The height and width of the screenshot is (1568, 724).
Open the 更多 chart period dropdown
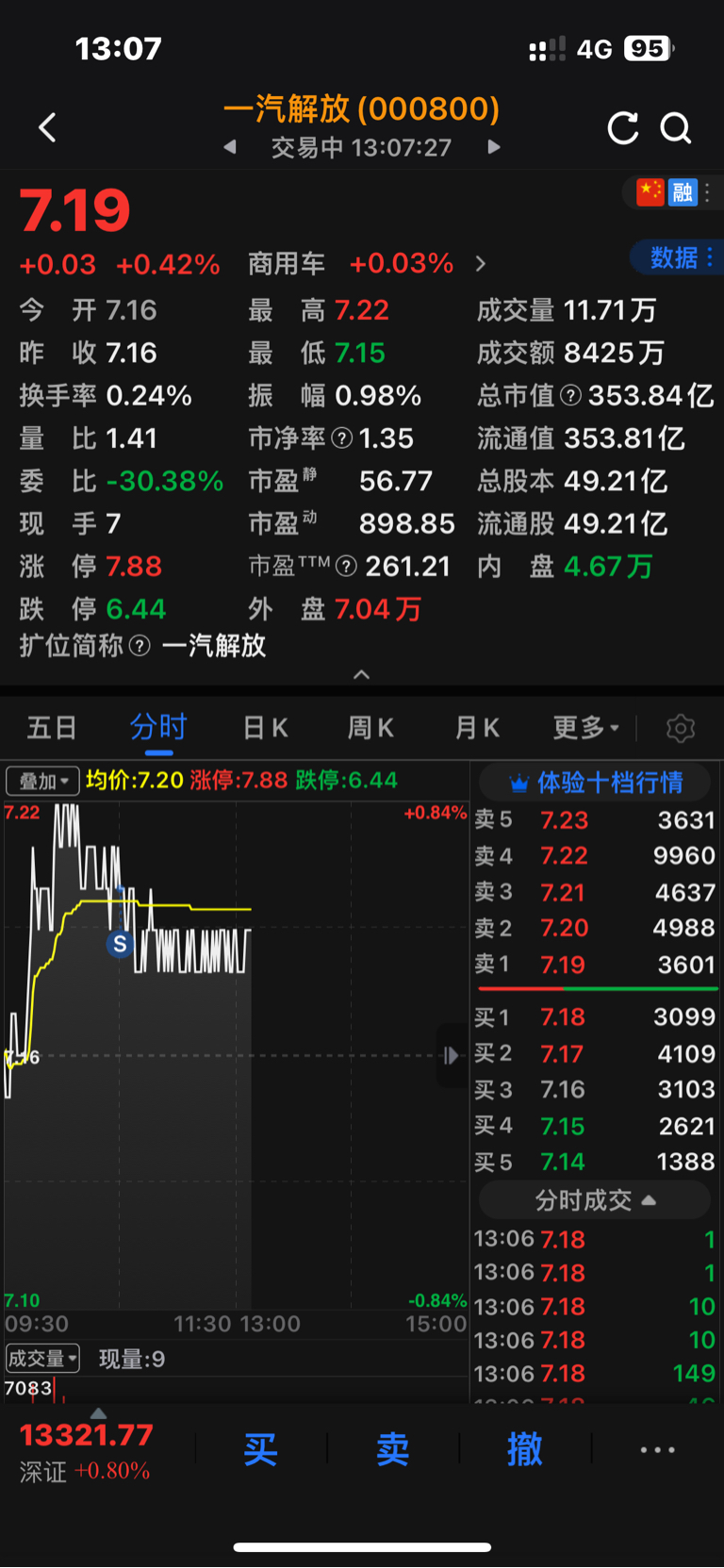coord(585,728)
